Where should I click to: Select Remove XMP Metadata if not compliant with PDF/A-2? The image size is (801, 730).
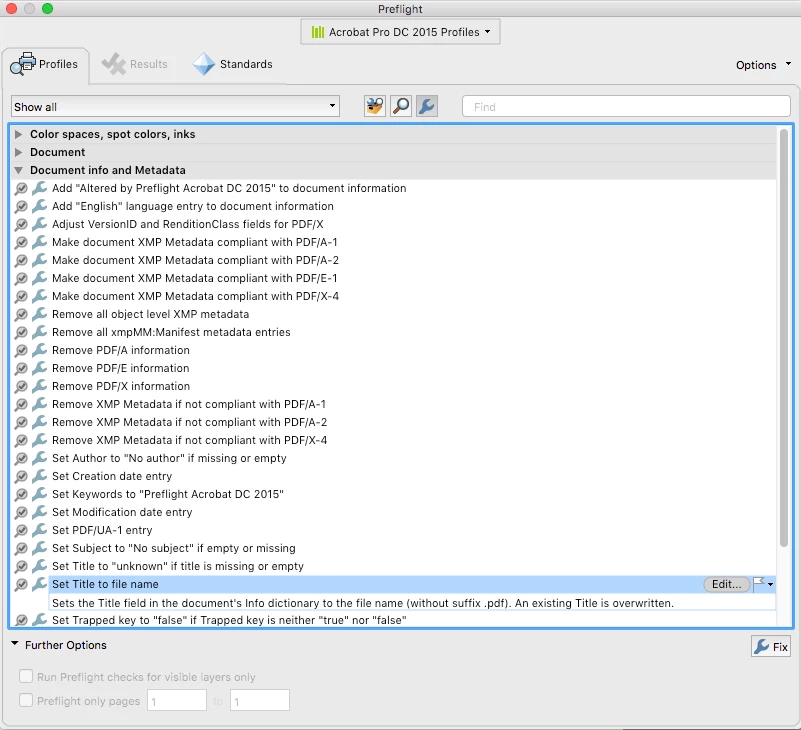pyautogui.click(x=189, y=422)
